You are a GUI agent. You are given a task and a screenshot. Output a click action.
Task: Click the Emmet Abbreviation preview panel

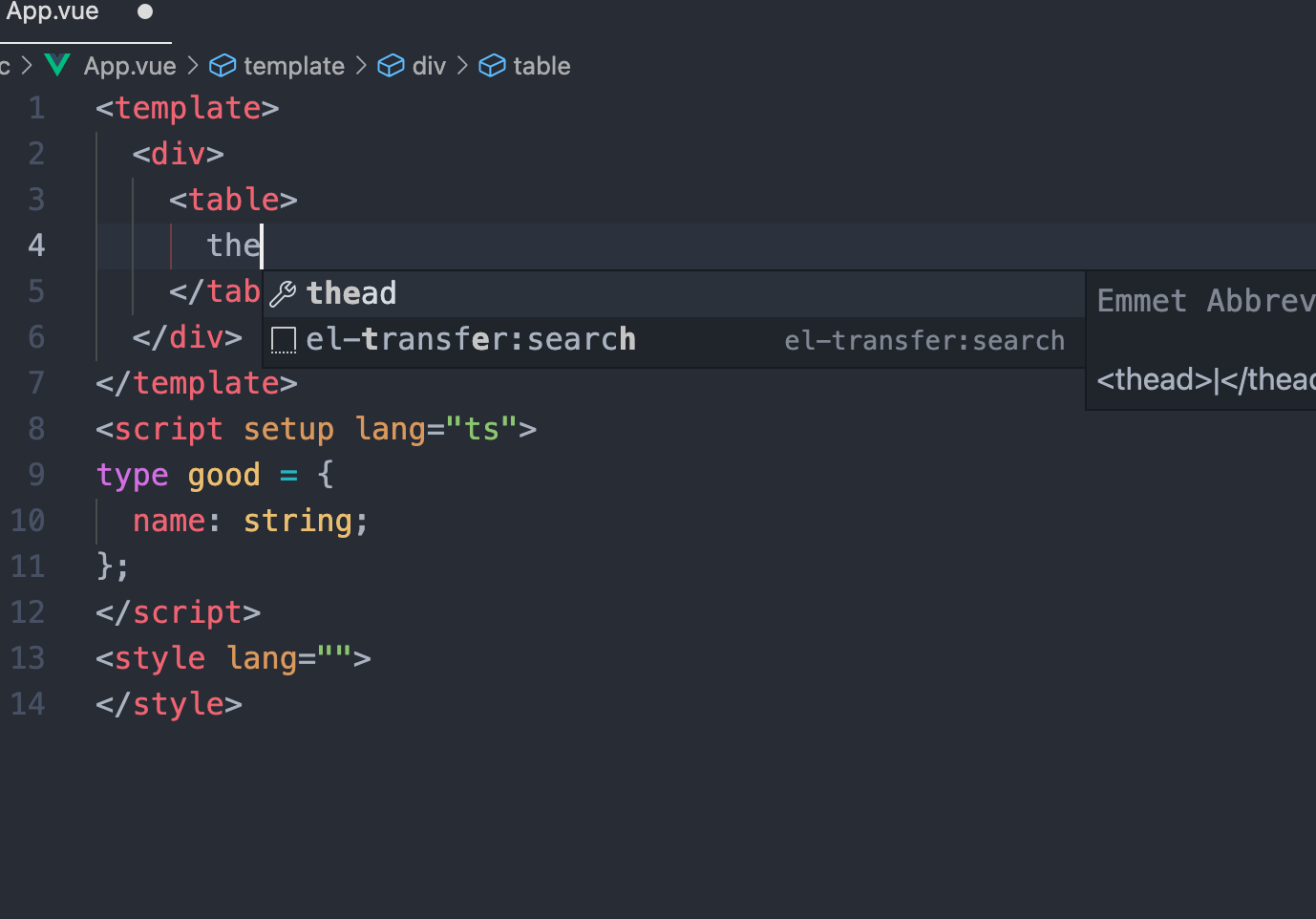coord(1203,339)
